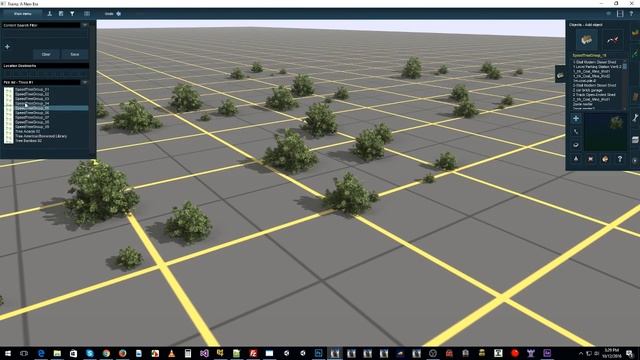Click the Delete Object tool icon
The width and height of the screenshot is (640, 360).
coord(591,159)
